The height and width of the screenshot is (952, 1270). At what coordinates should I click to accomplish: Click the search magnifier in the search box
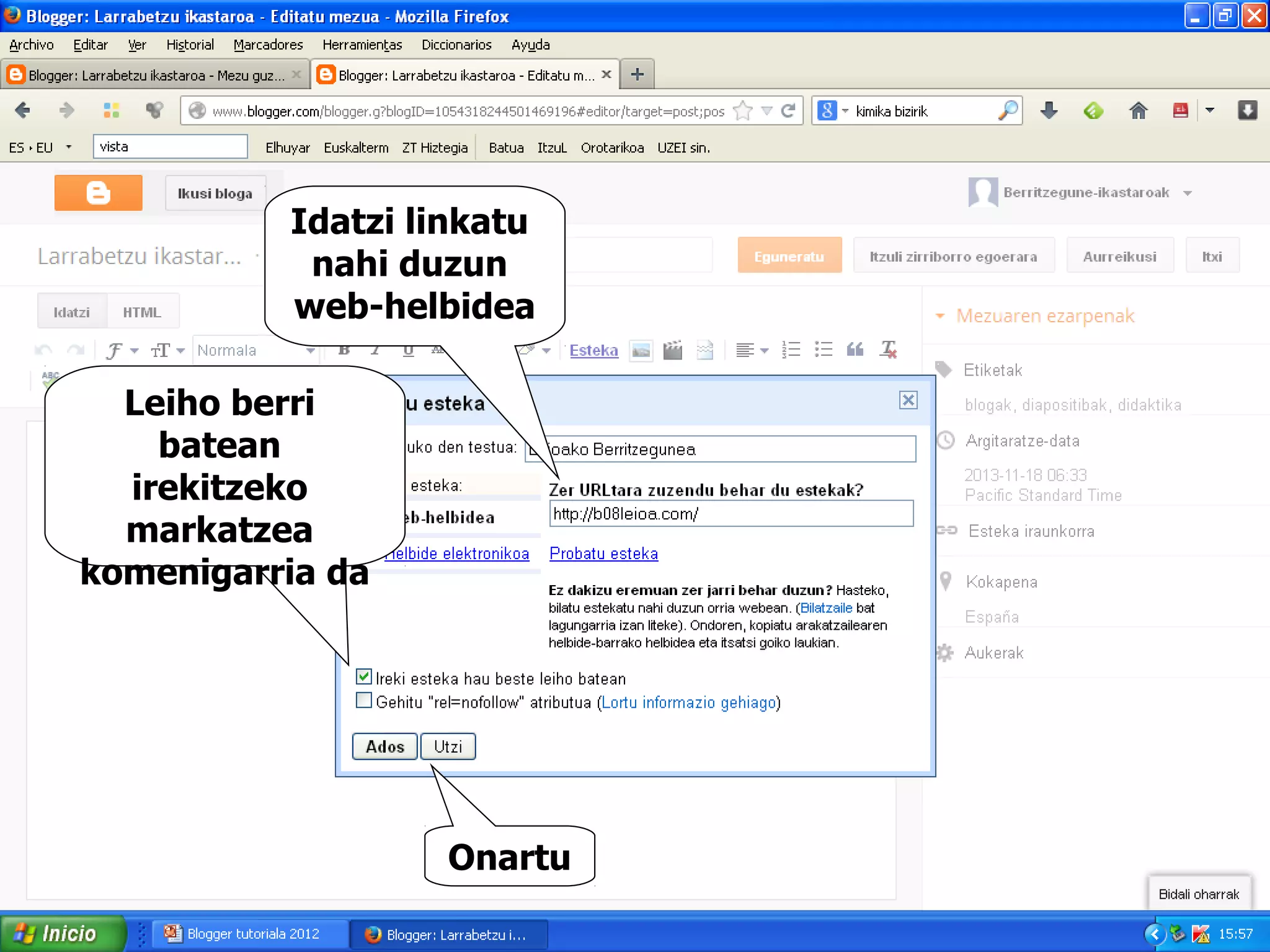(1008, 110)
